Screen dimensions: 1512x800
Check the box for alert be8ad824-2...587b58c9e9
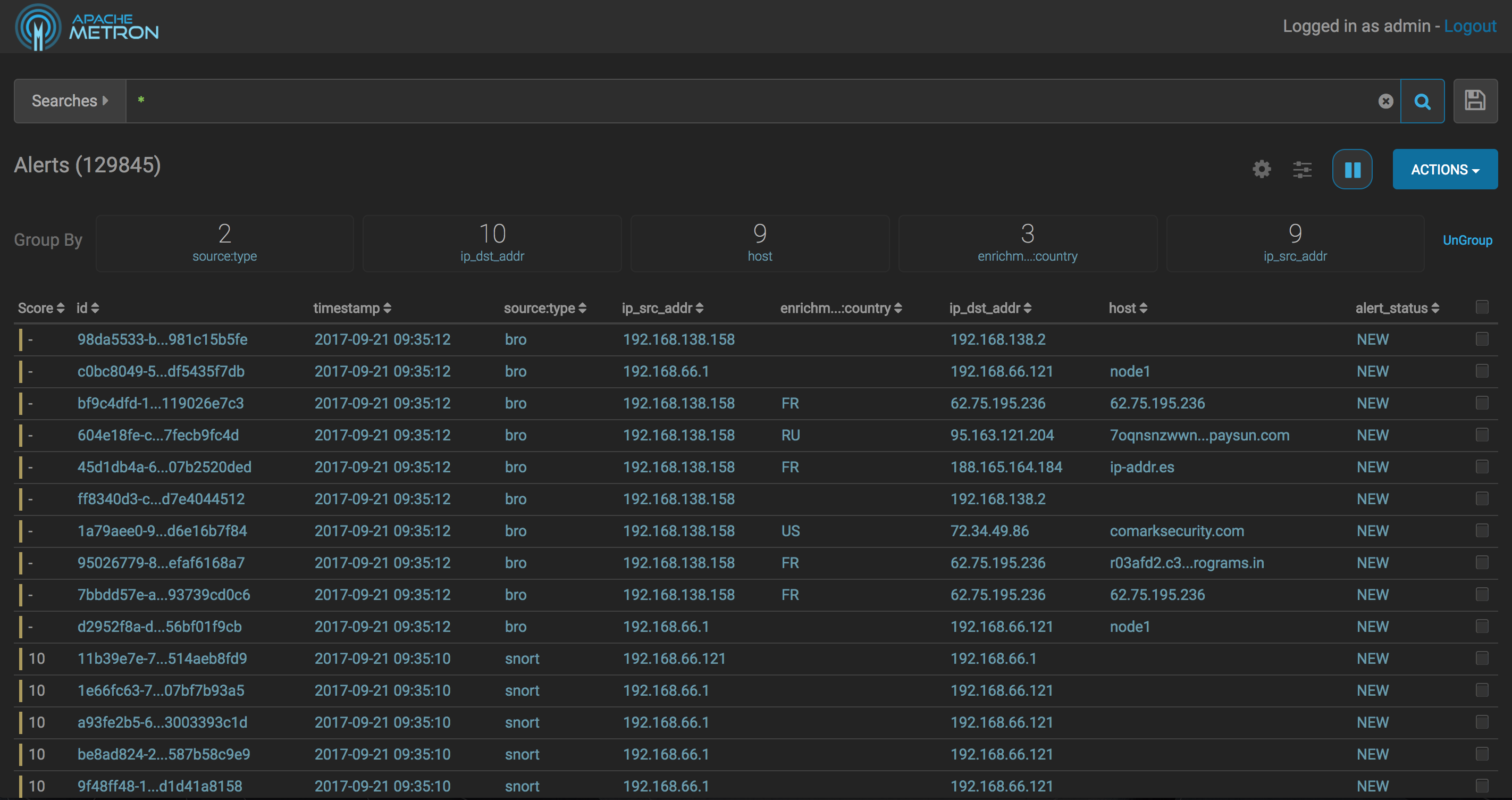pyautogui.click(x=1482, y=754)
